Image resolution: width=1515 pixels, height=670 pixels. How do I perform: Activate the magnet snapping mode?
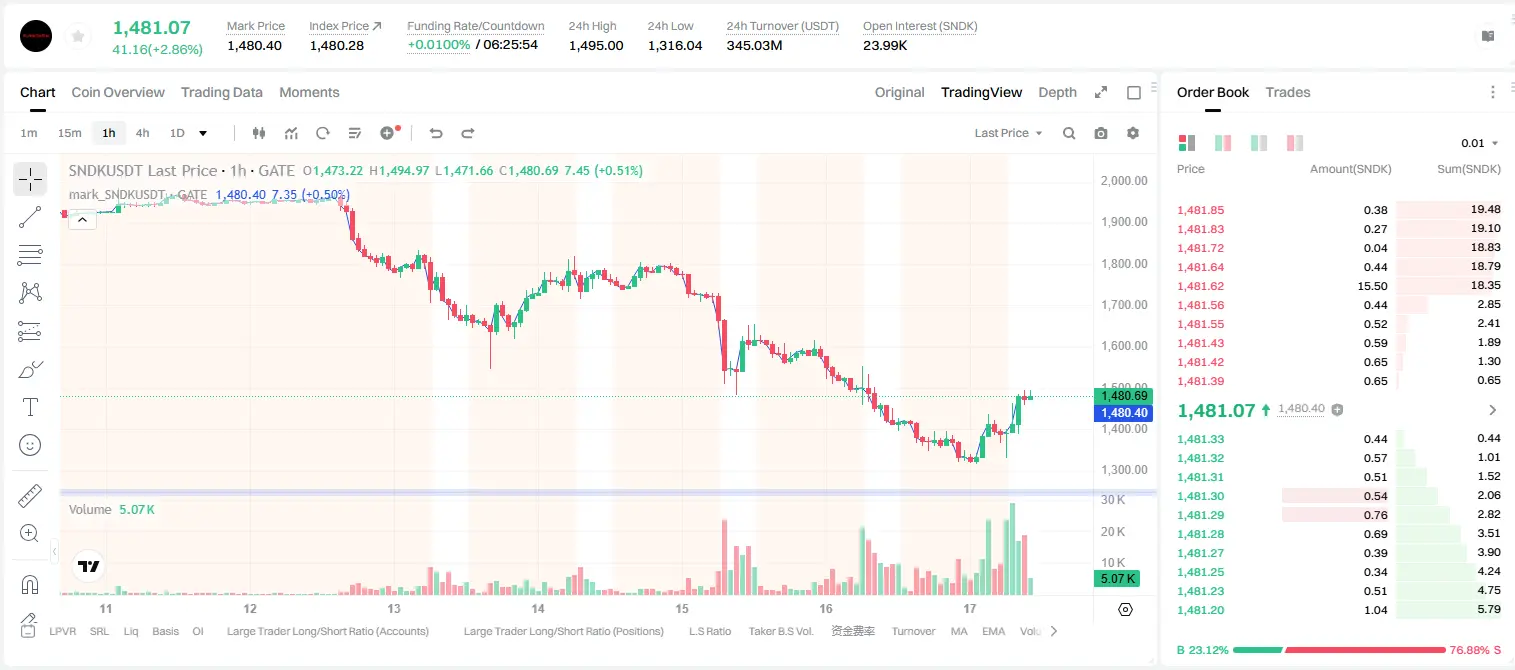[30, 585]
